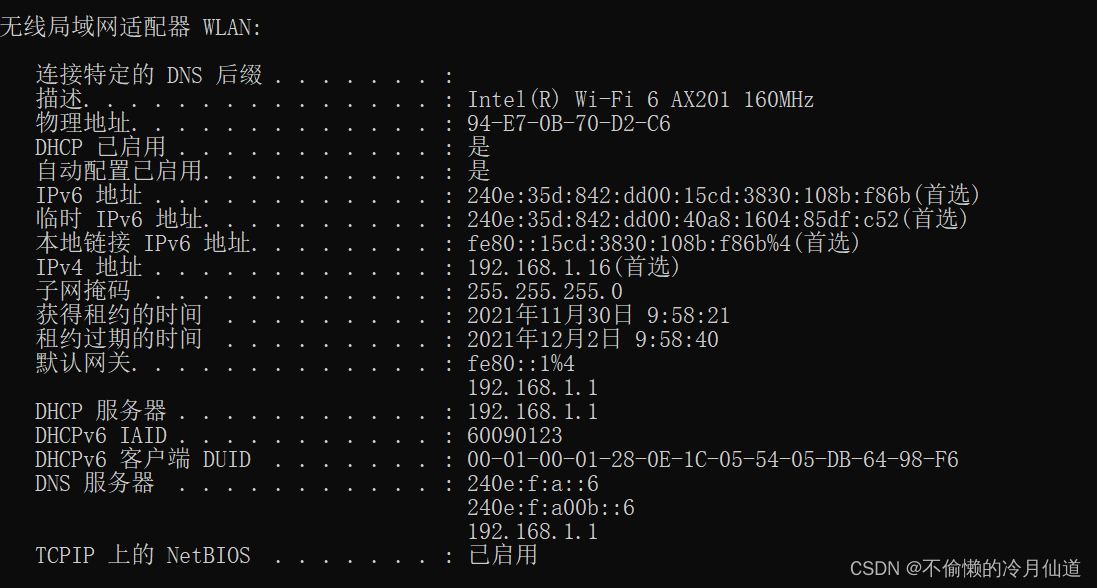1097x588 pixels.
Task: Click the TCPIP 上的 NetBIOS value 已启用
Action: (502, 555)
